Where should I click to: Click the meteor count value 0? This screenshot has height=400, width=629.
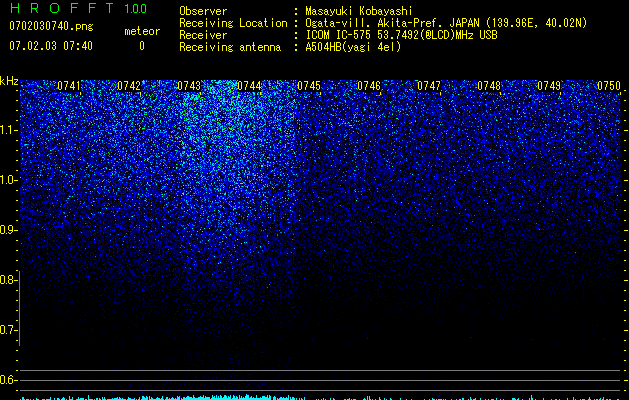tap(142, 46)
